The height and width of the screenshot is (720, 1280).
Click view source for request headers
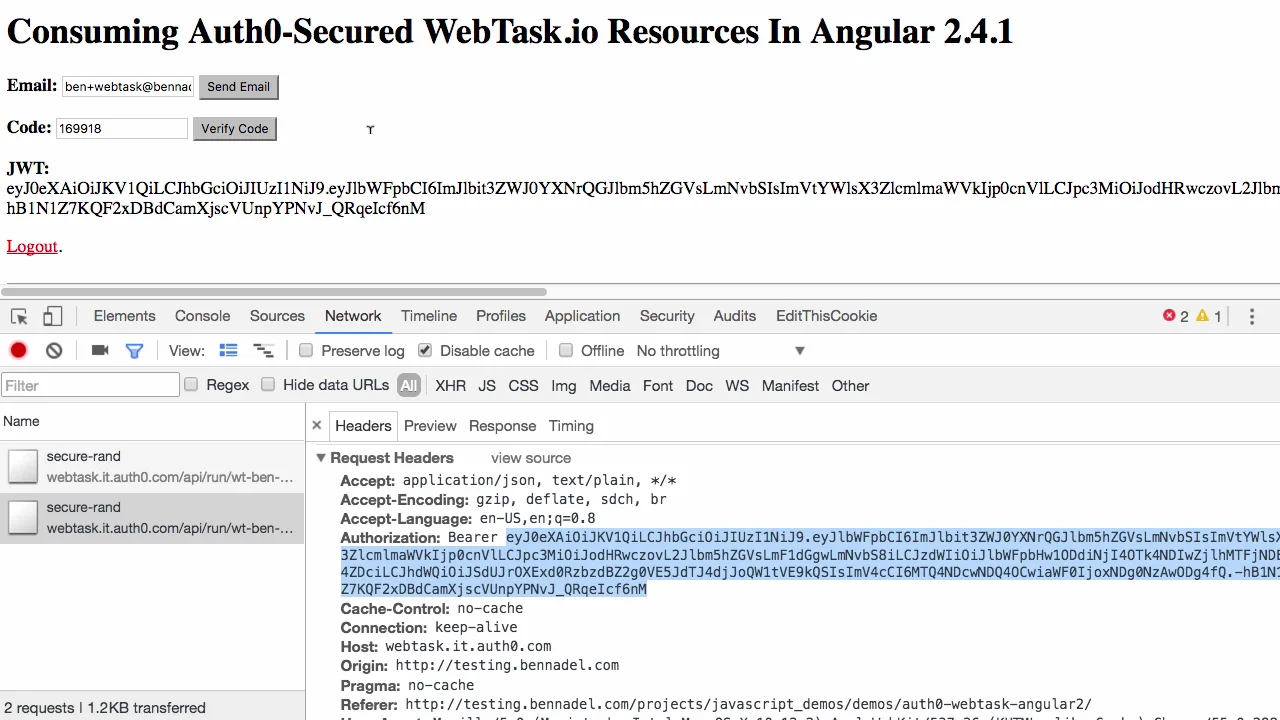(x=531, y=458)
